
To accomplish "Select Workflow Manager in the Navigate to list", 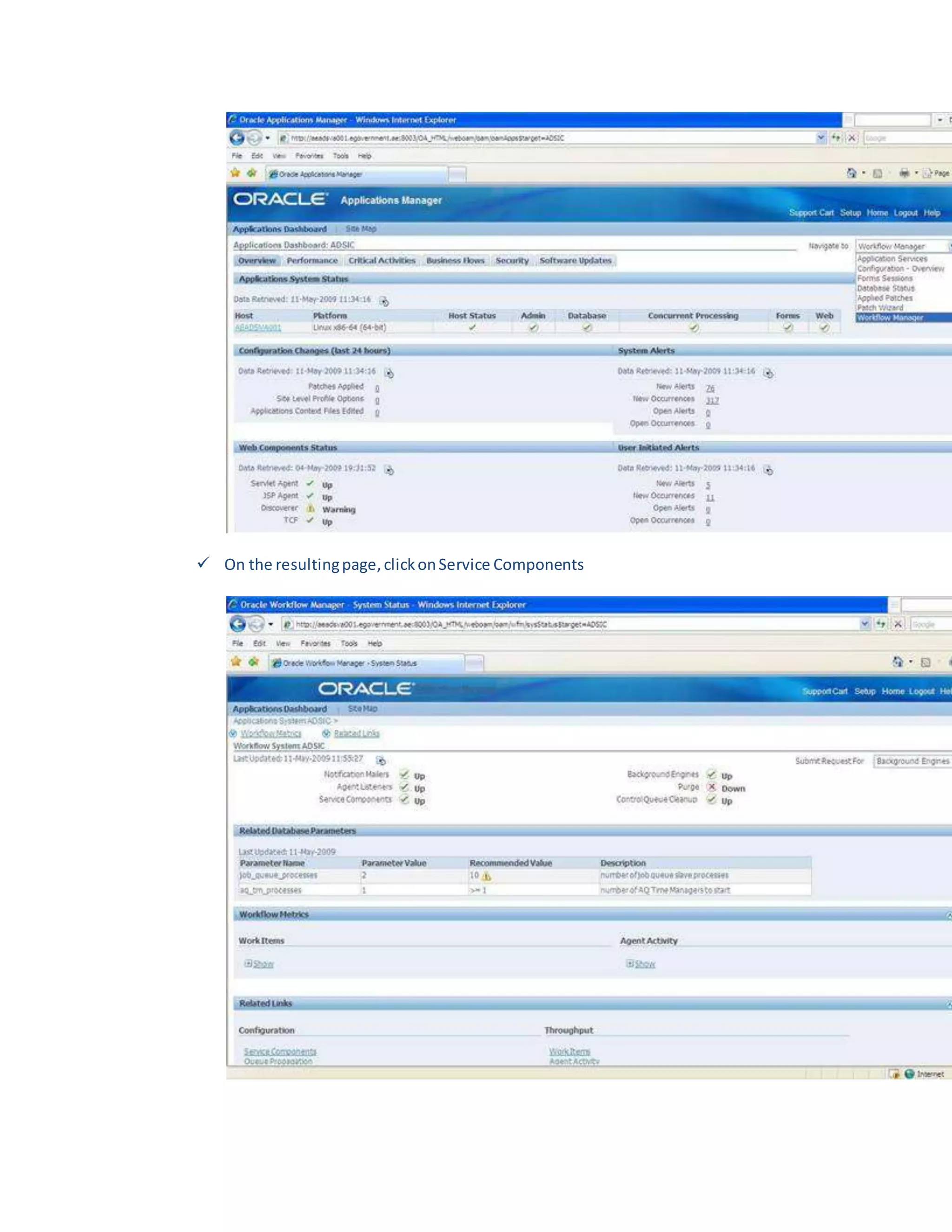I will click(890, 318).
